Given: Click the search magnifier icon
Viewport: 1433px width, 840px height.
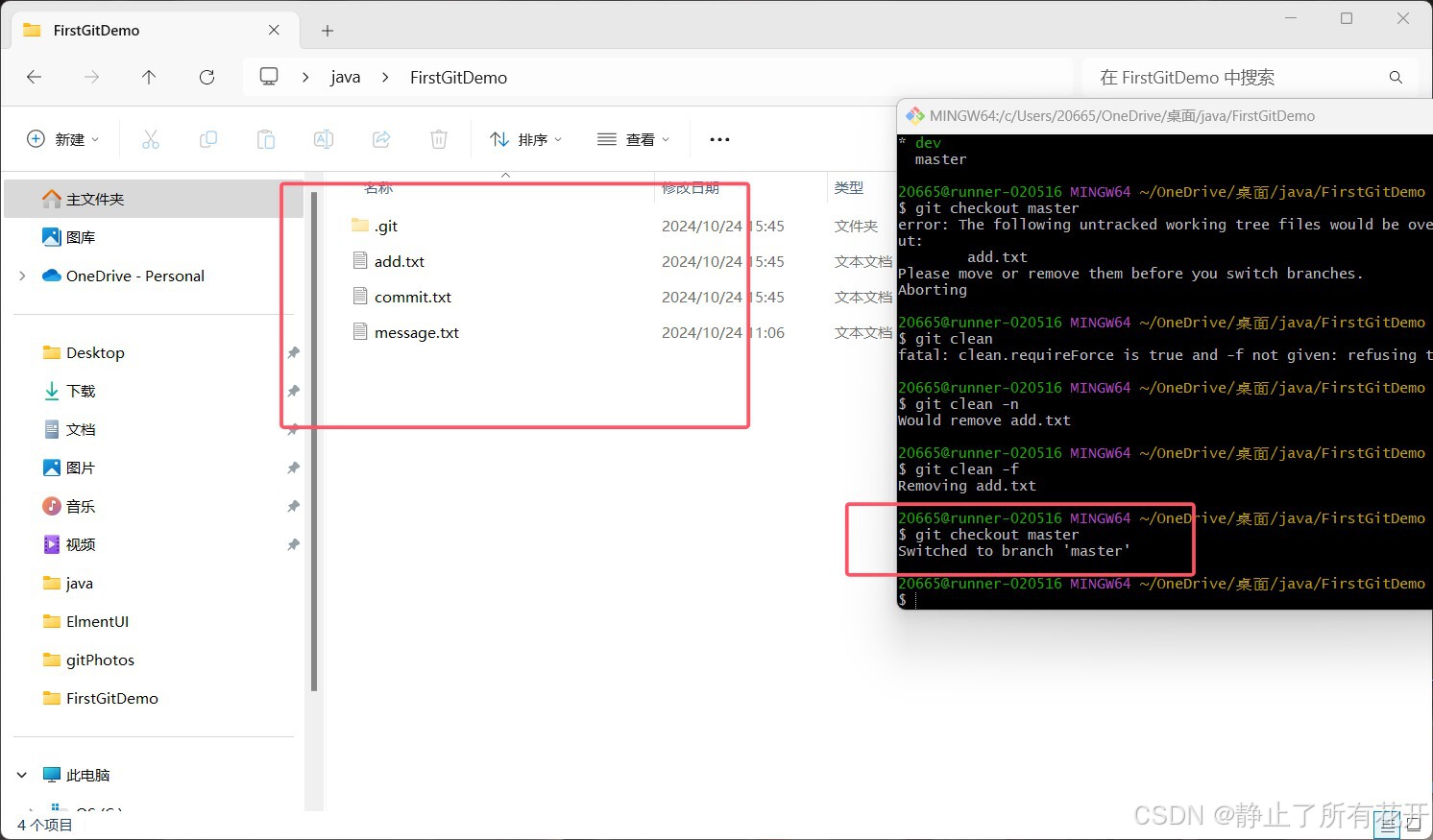Looking at the screenshot, I should coord(1396,77).
